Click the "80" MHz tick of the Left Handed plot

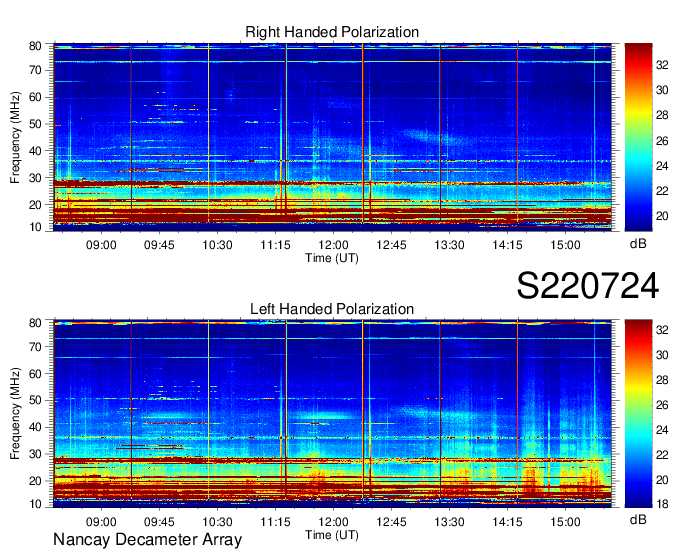[35, 323]
